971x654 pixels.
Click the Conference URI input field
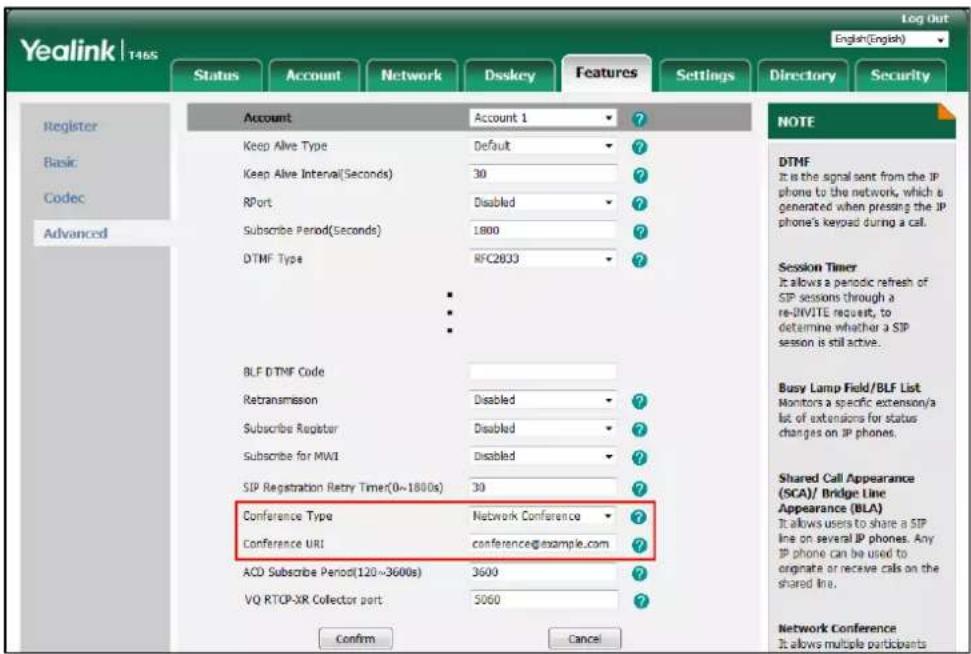(543, 544)
